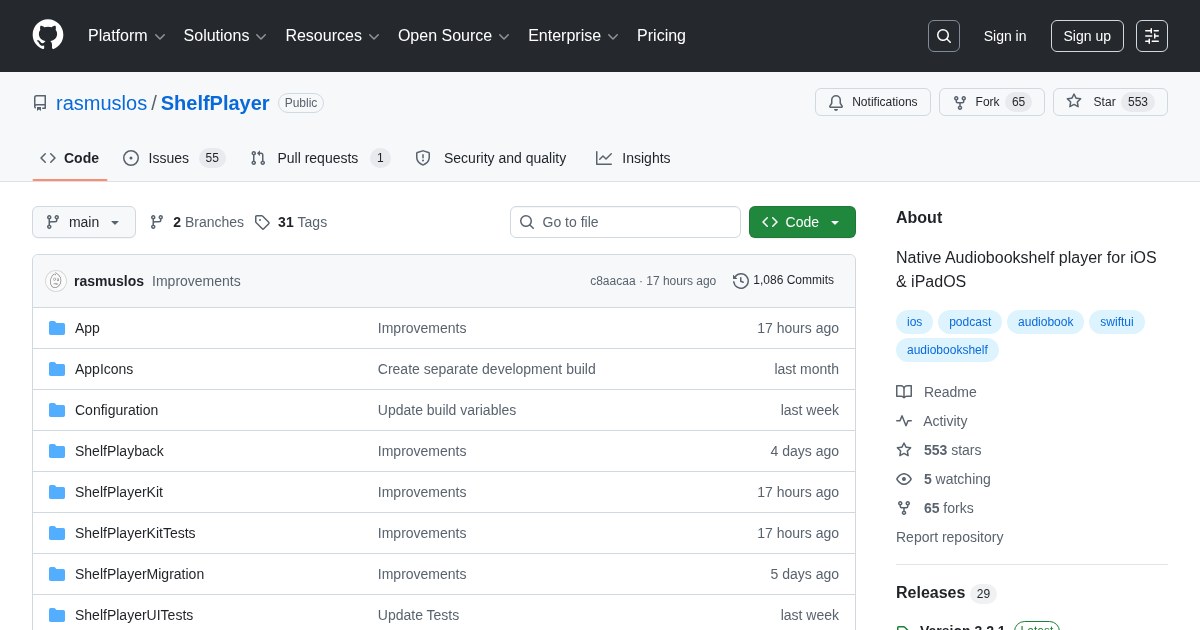Click the ShelfPlayerKitTests folder icon
The width and height of the screenshot is (1200, 630).
click(57, 533)
